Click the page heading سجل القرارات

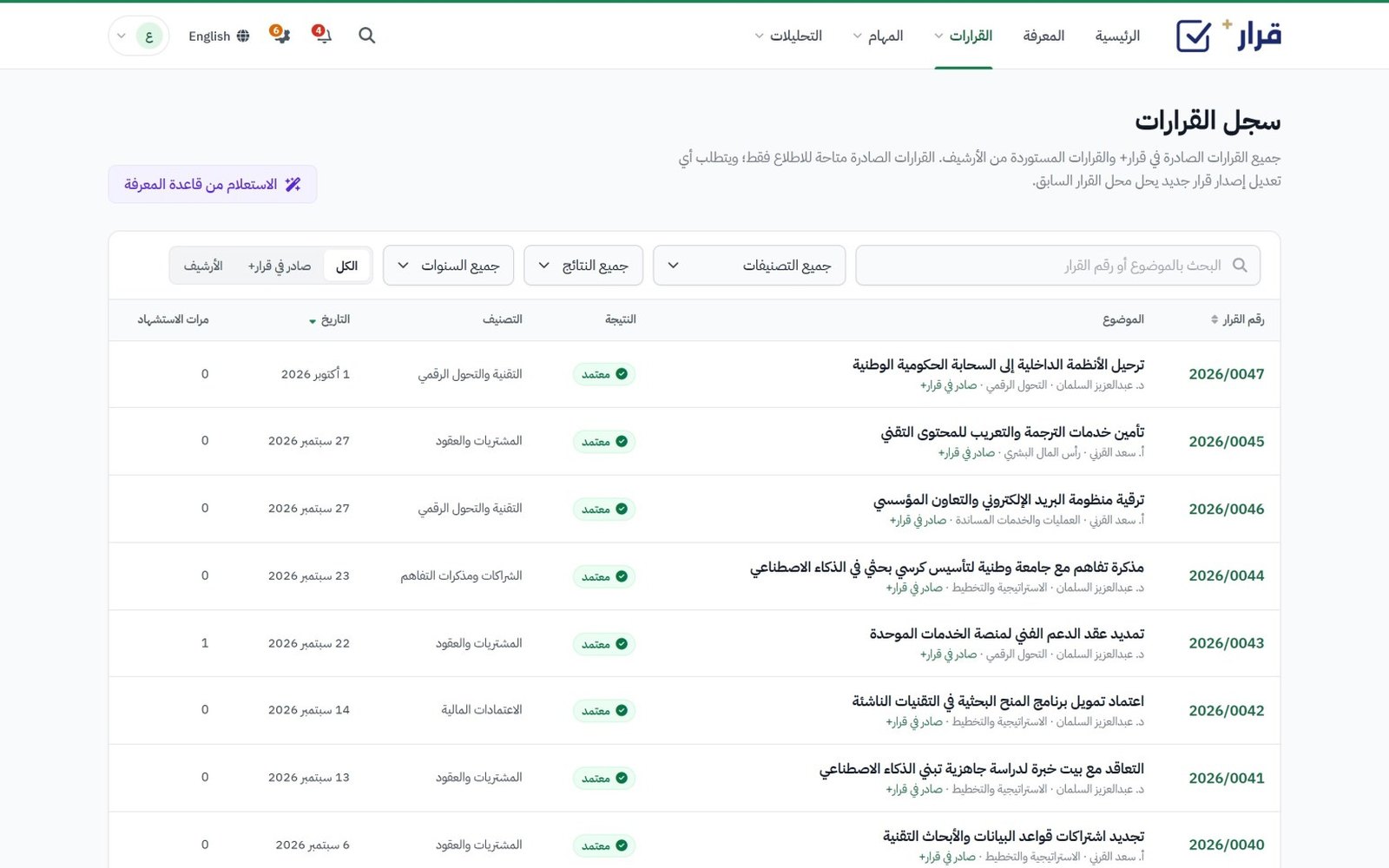1208,122
